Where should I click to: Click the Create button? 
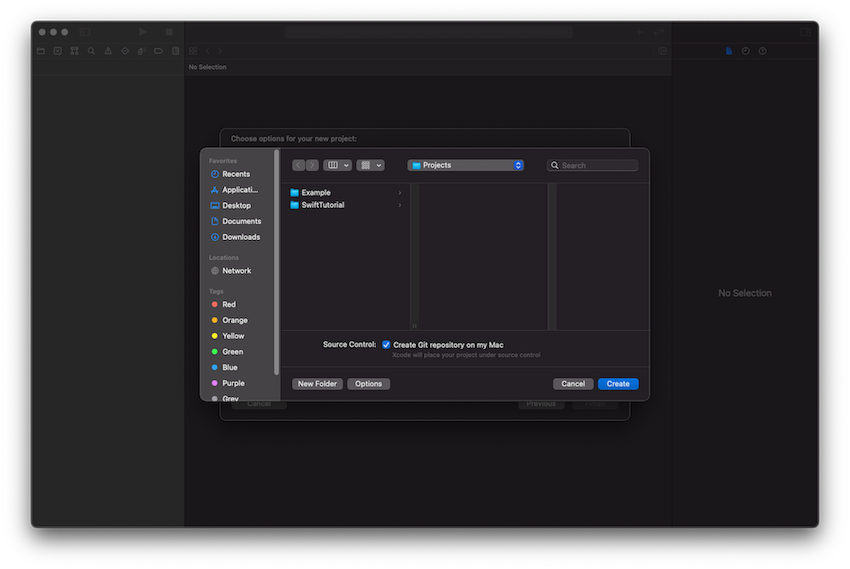point(618,384)
